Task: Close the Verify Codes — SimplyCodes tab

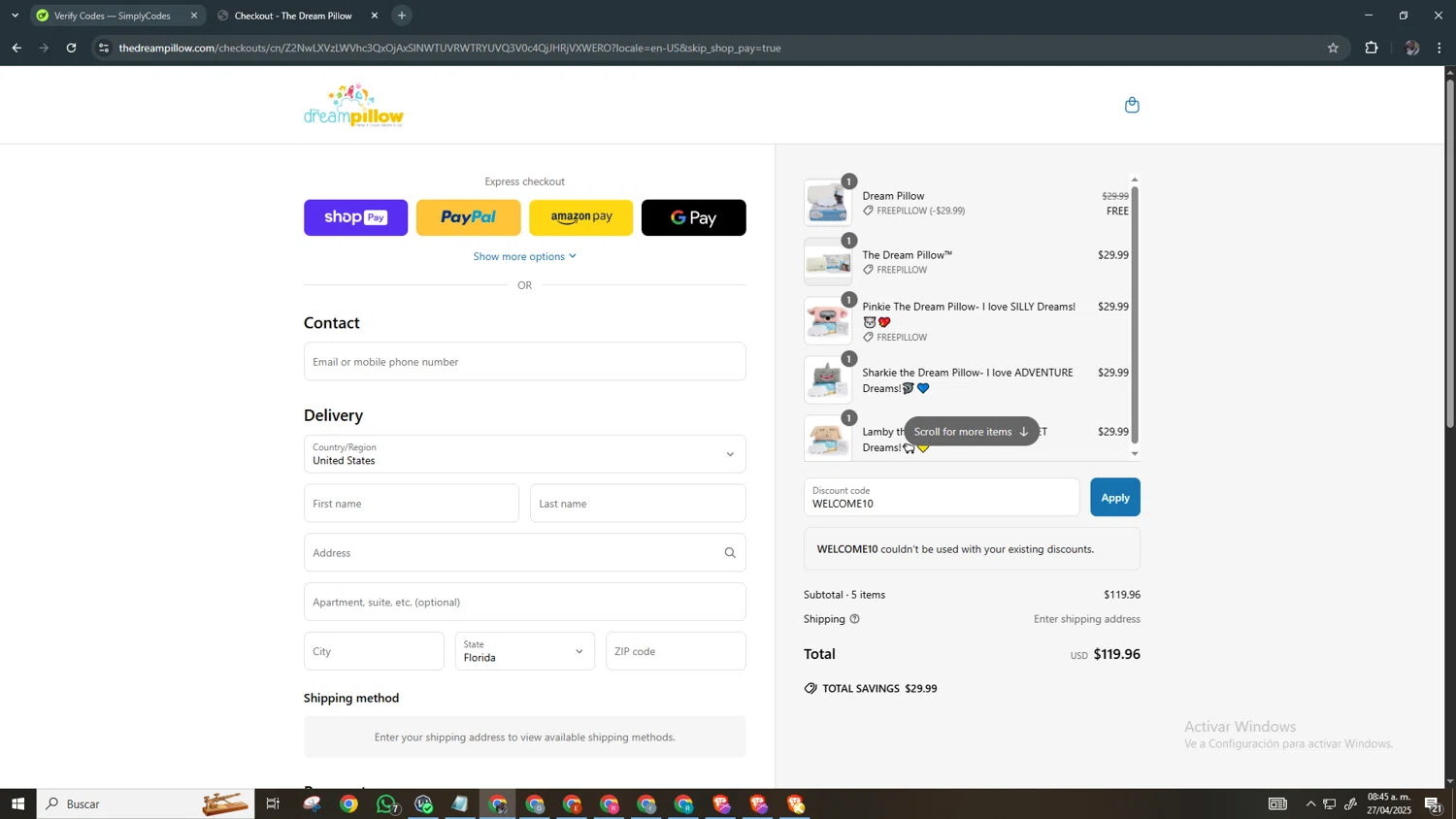Action: [194, 16]
